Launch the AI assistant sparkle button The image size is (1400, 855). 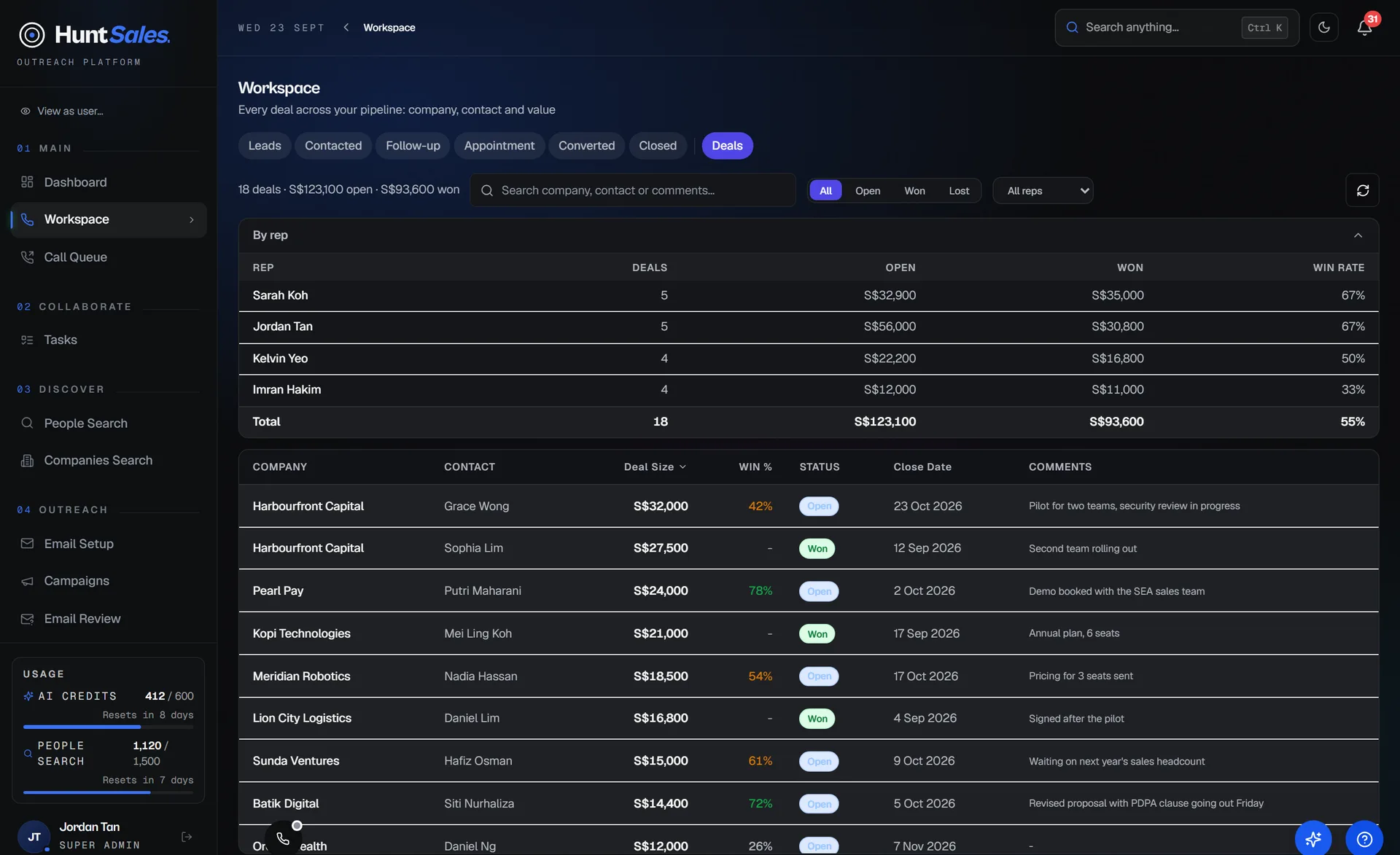pos(1313,839)
